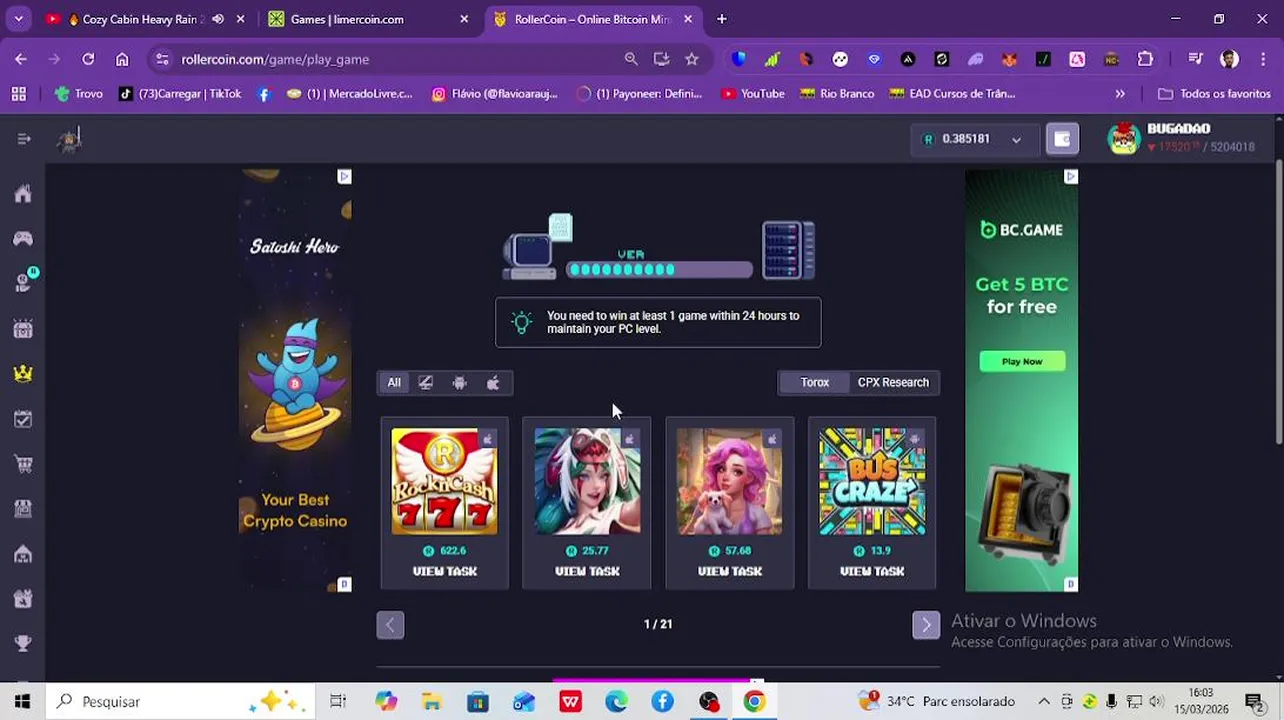Switch to the Torox tab
This screenshot has height=720, width=1284.
tap(814, 382)
